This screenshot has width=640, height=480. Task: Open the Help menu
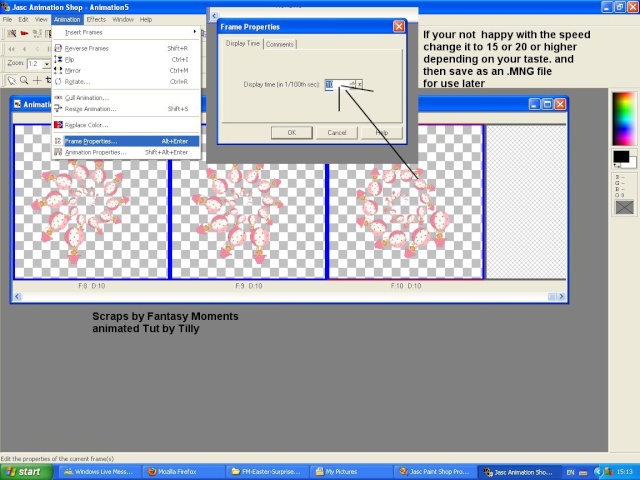pyautogui.click(x=146, y=19)
